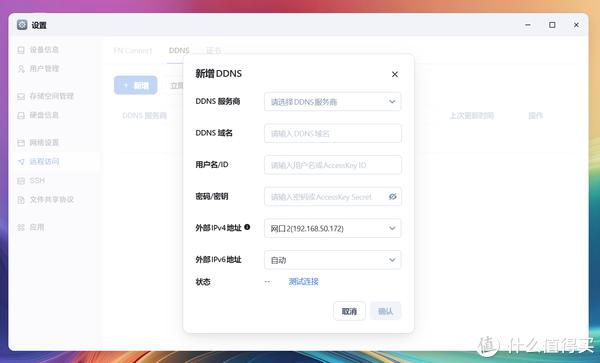This screenshot has height=363, width=600.
Task: Click the info icon beside 外部IPv4地址
Action: [x=247, y=227]
